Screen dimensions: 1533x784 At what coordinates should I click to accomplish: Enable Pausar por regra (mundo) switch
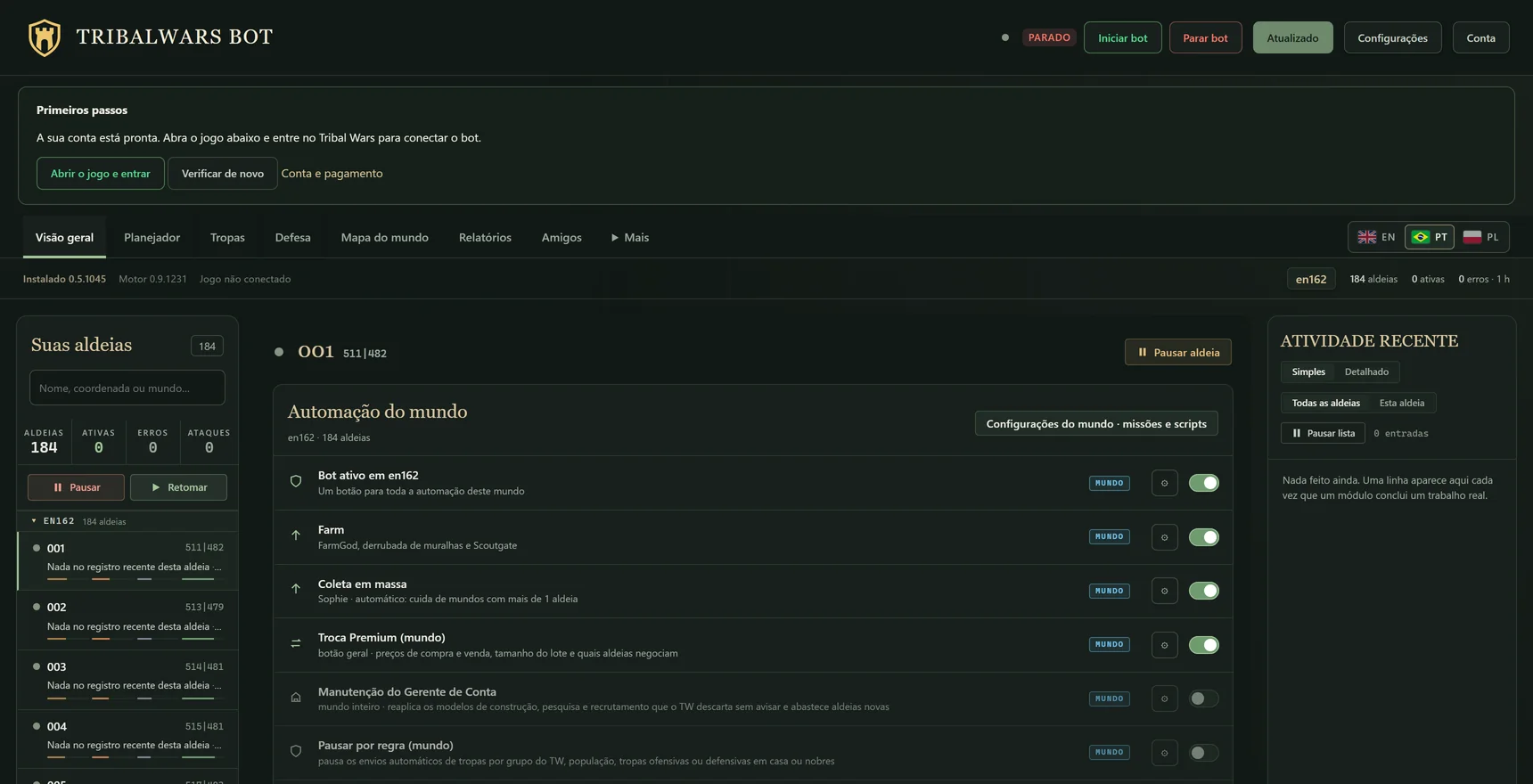[1203, 753]
